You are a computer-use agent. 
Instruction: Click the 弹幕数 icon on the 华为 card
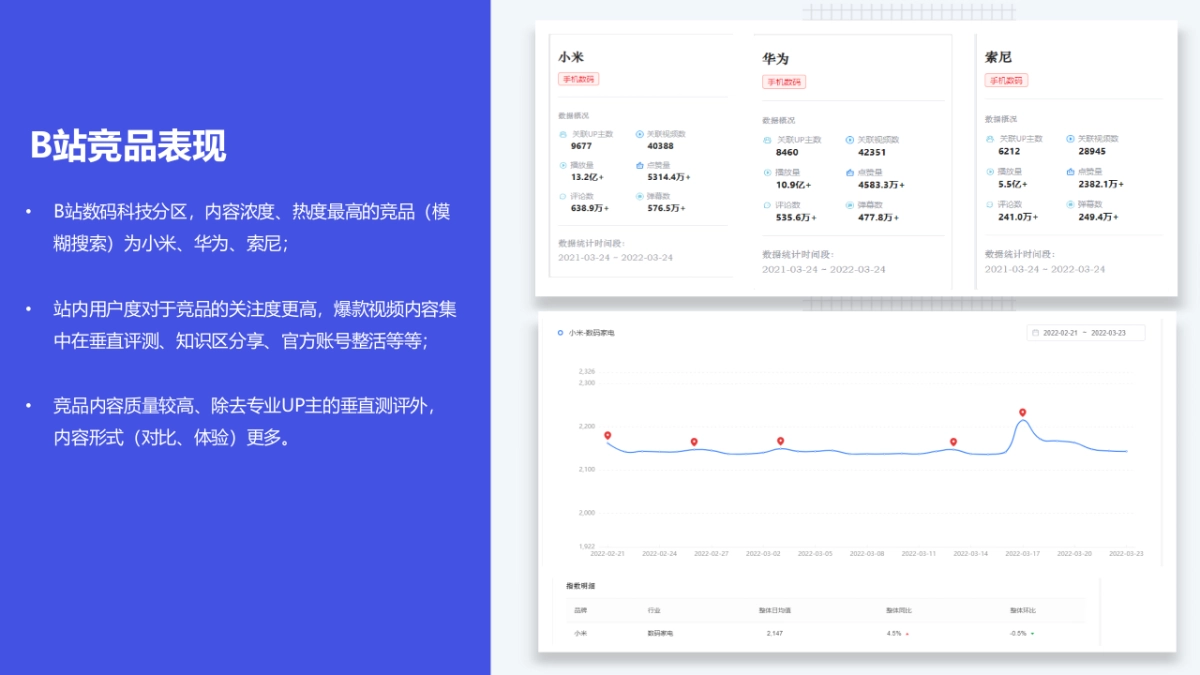(849, 204)
